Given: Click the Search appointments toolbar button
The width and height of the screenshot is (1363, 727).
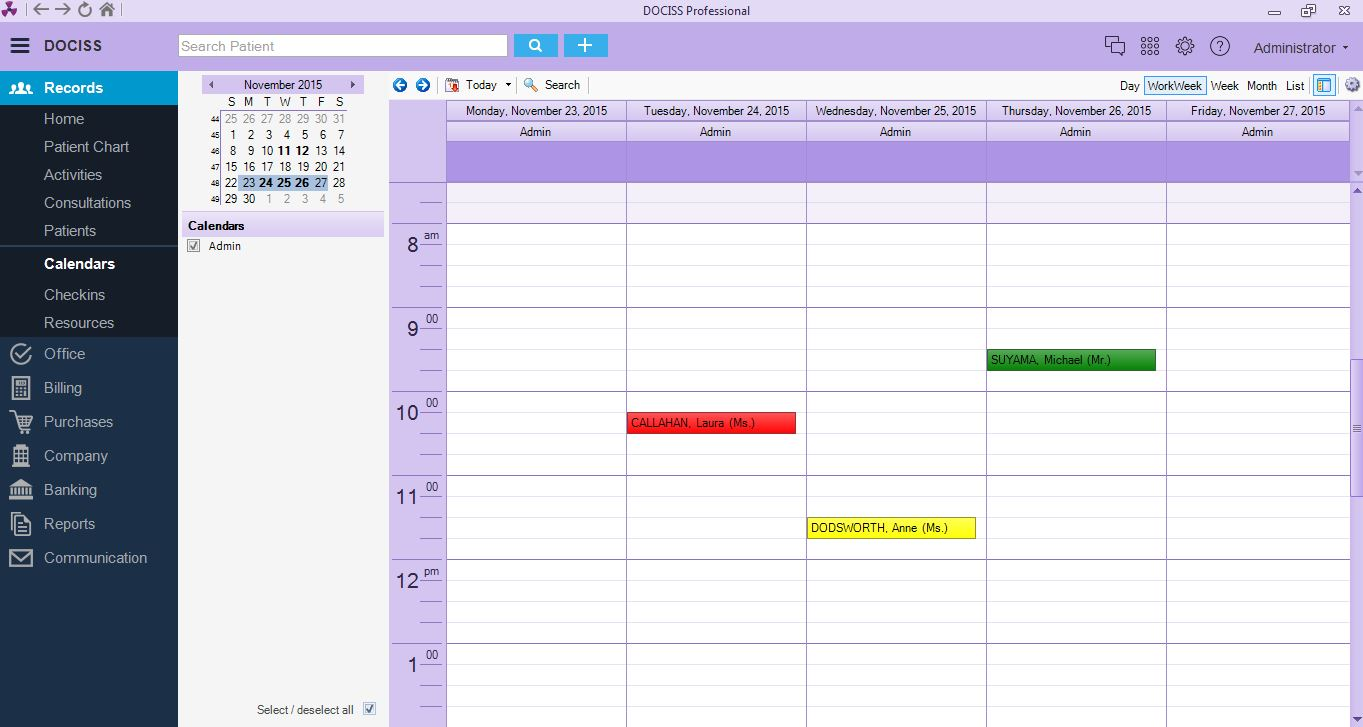Looking at the screenshot, I should (552, 85).
